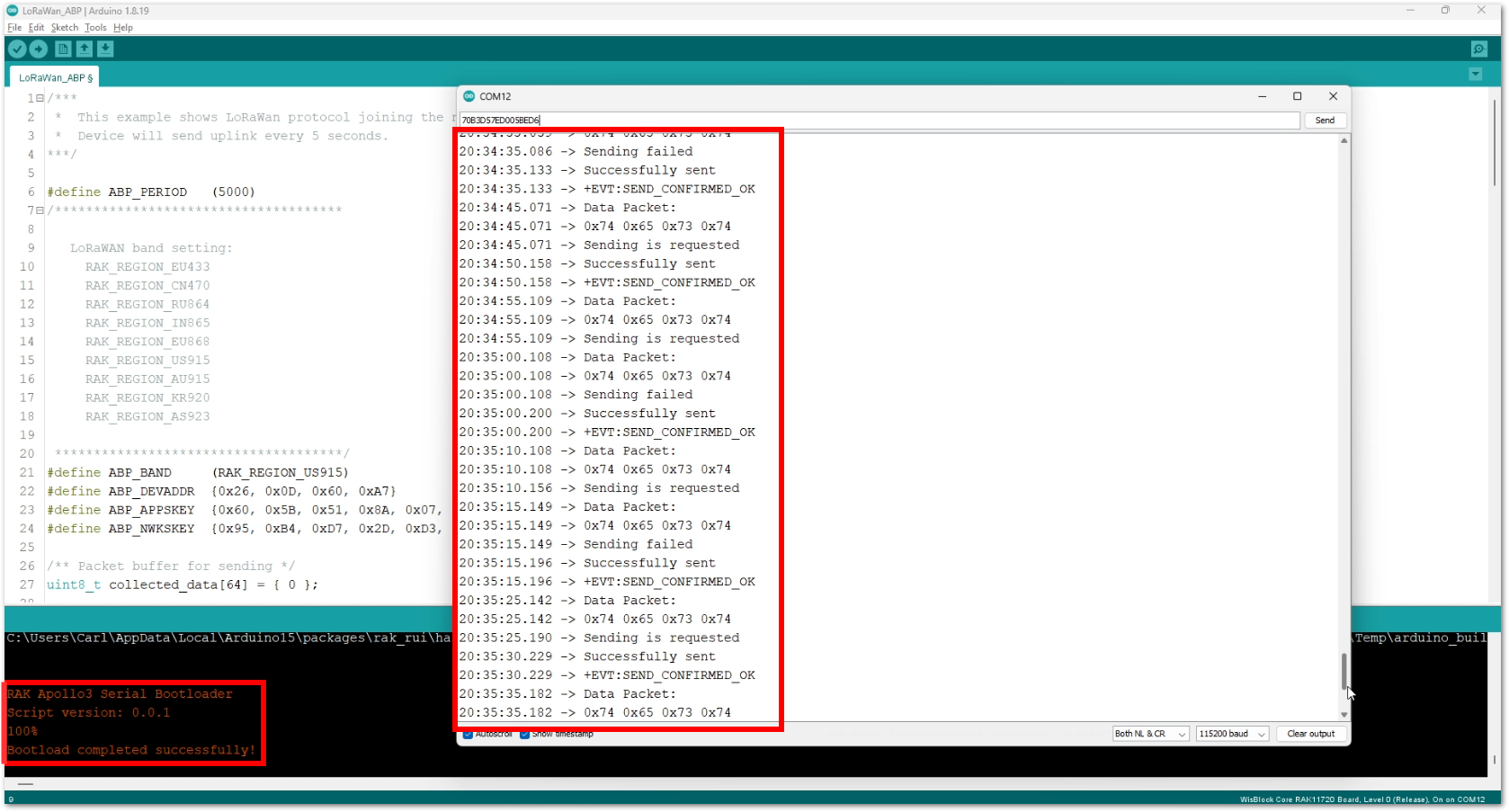The width and height of the screenshot is (1509, 812).
Task: Click RAK_REGION_RU864 in the code
Action: point(147,305)
